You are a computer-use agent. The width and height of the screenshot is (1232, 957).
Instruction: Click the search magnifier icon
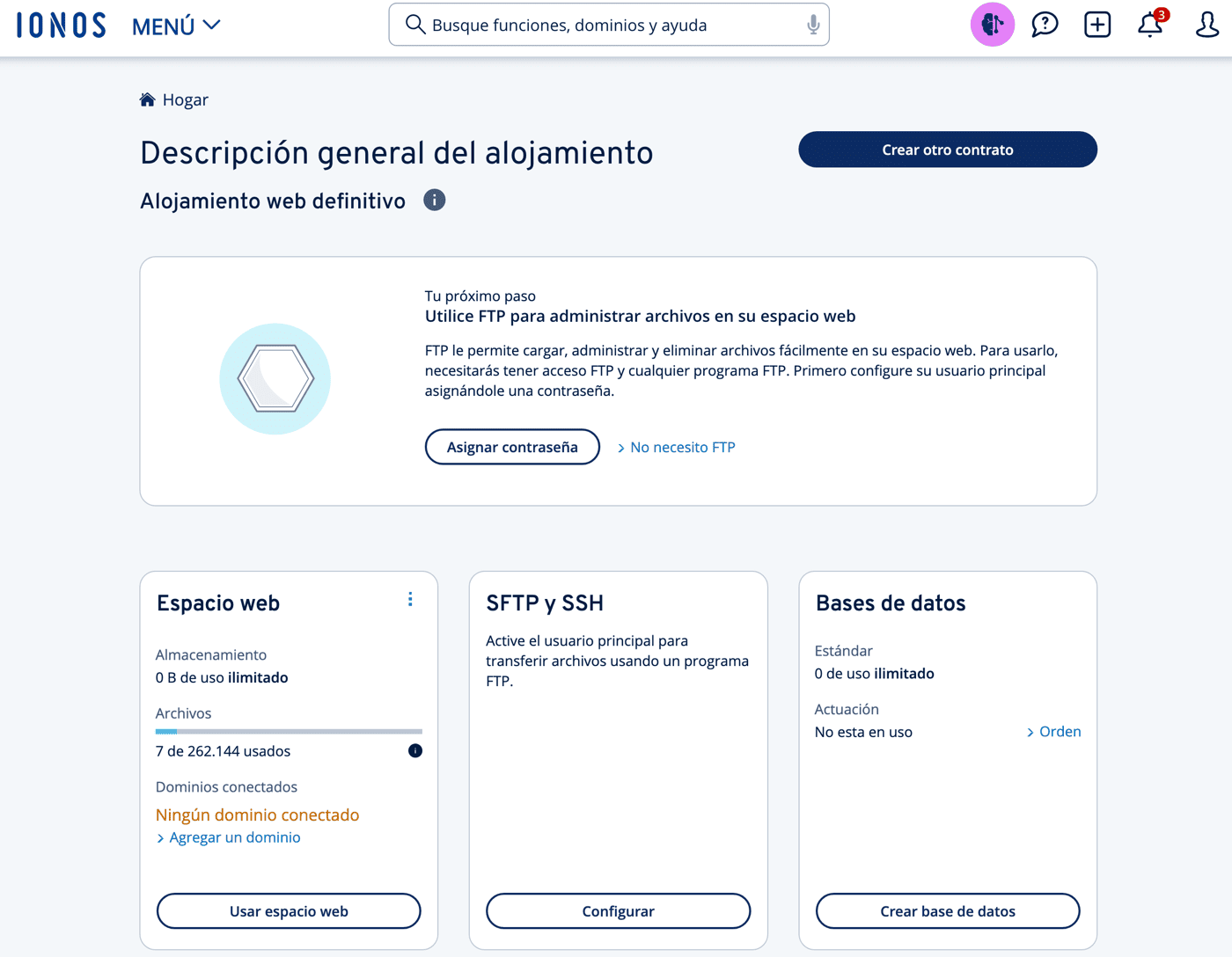point(414,25)
